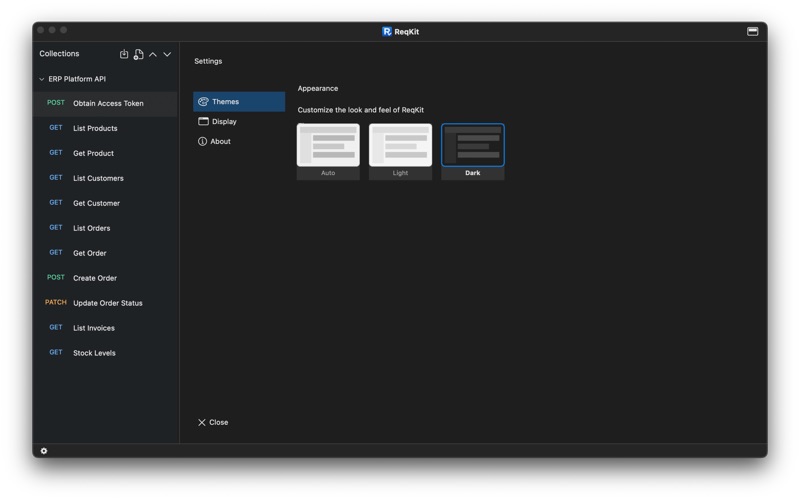
Task: Toggle the layout icon in title bar
Action: click(x=753, y=31)
